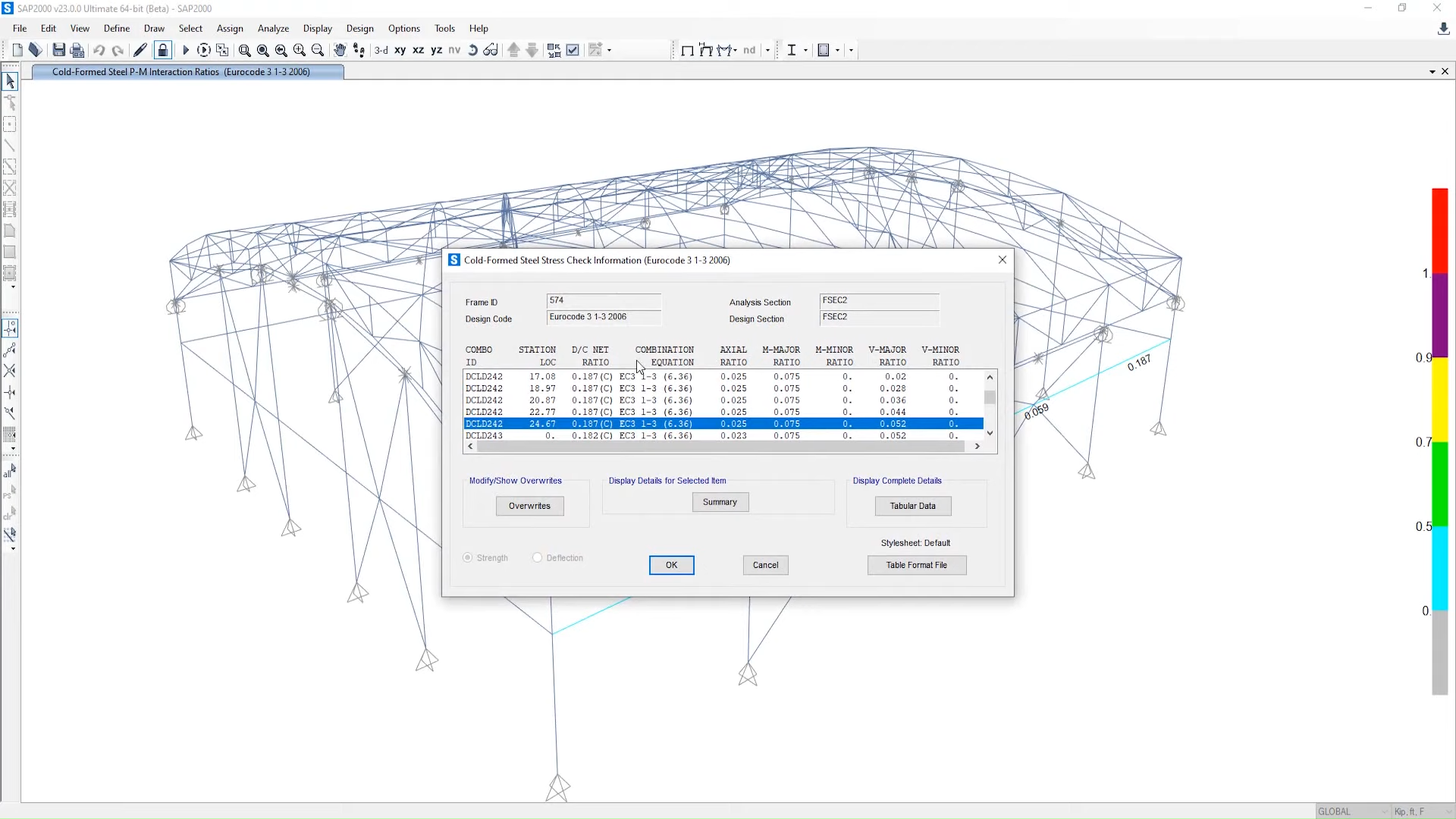Select the DCLD243 combo row in table
This screenshot has height=819, width=1456.
click(484, 436)
